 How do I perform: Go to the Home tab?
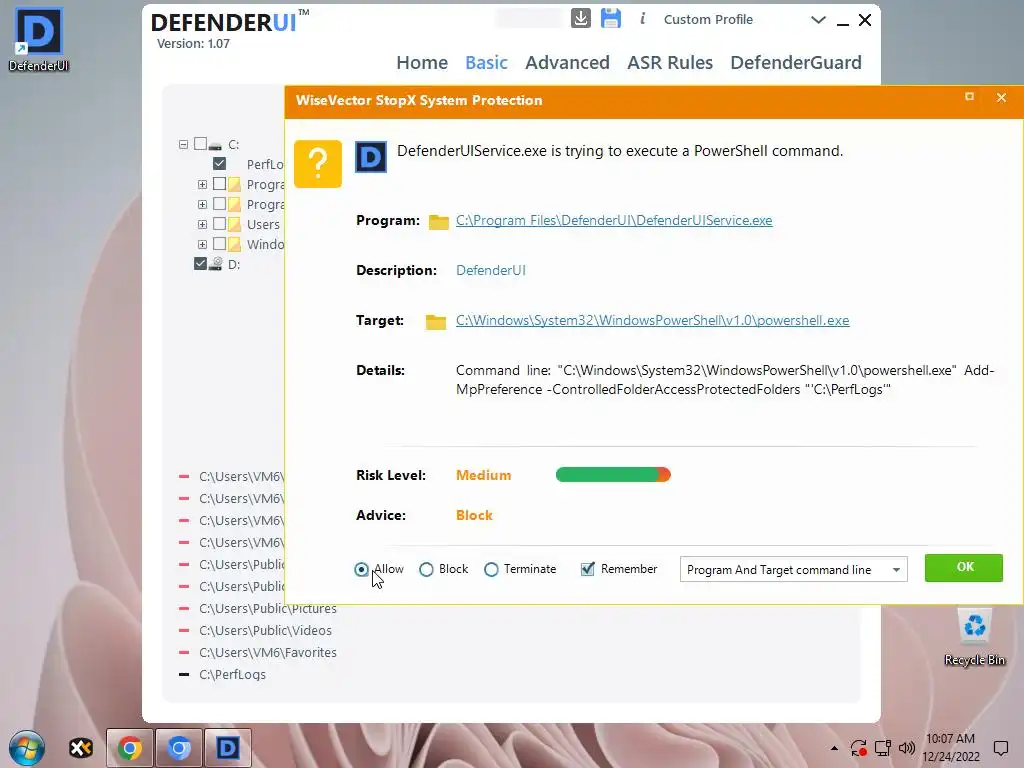pos(422,63)
